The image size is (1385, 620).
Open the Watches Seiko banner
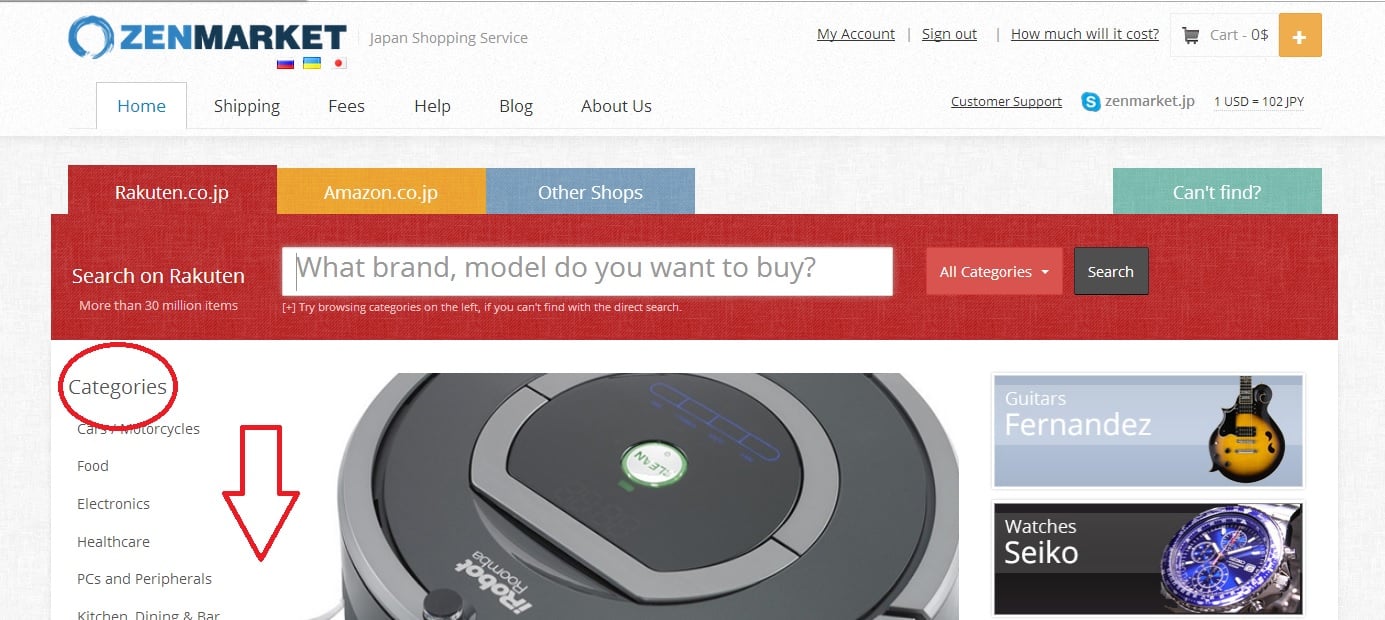click(x=1148, y=559)
